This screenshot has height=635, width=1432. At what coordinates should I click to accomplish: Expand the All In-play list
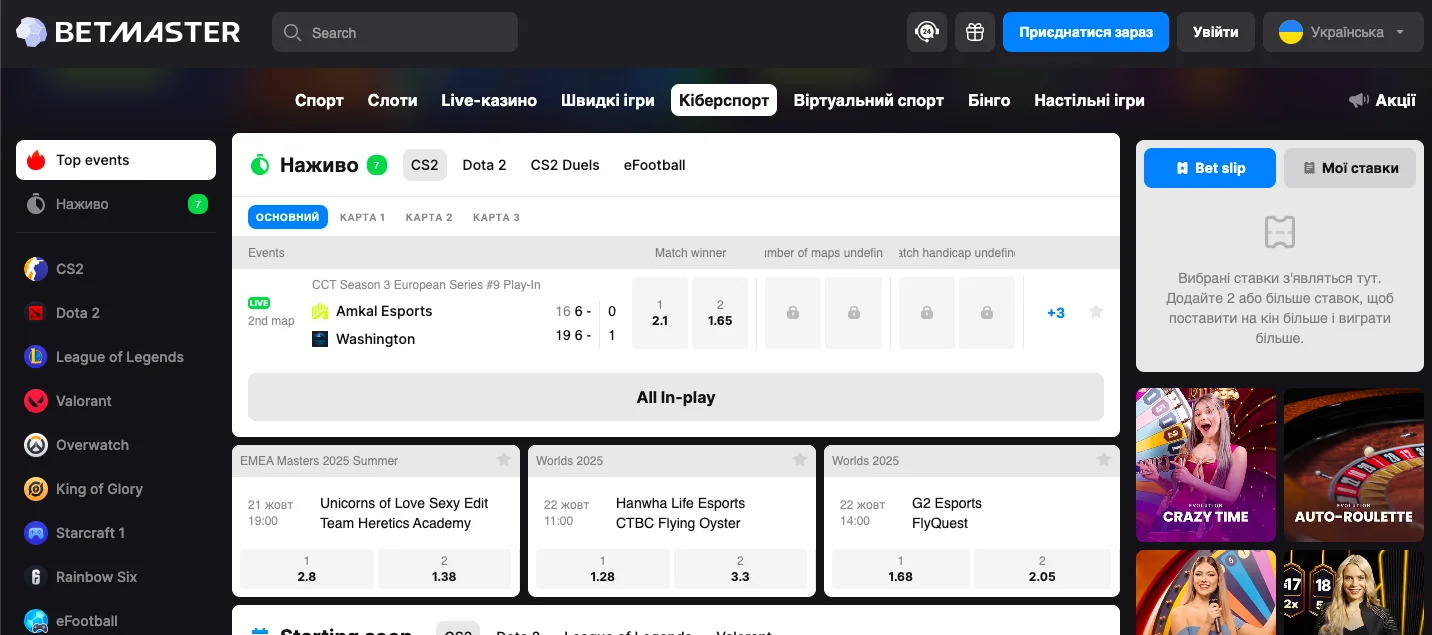(676, 397)
